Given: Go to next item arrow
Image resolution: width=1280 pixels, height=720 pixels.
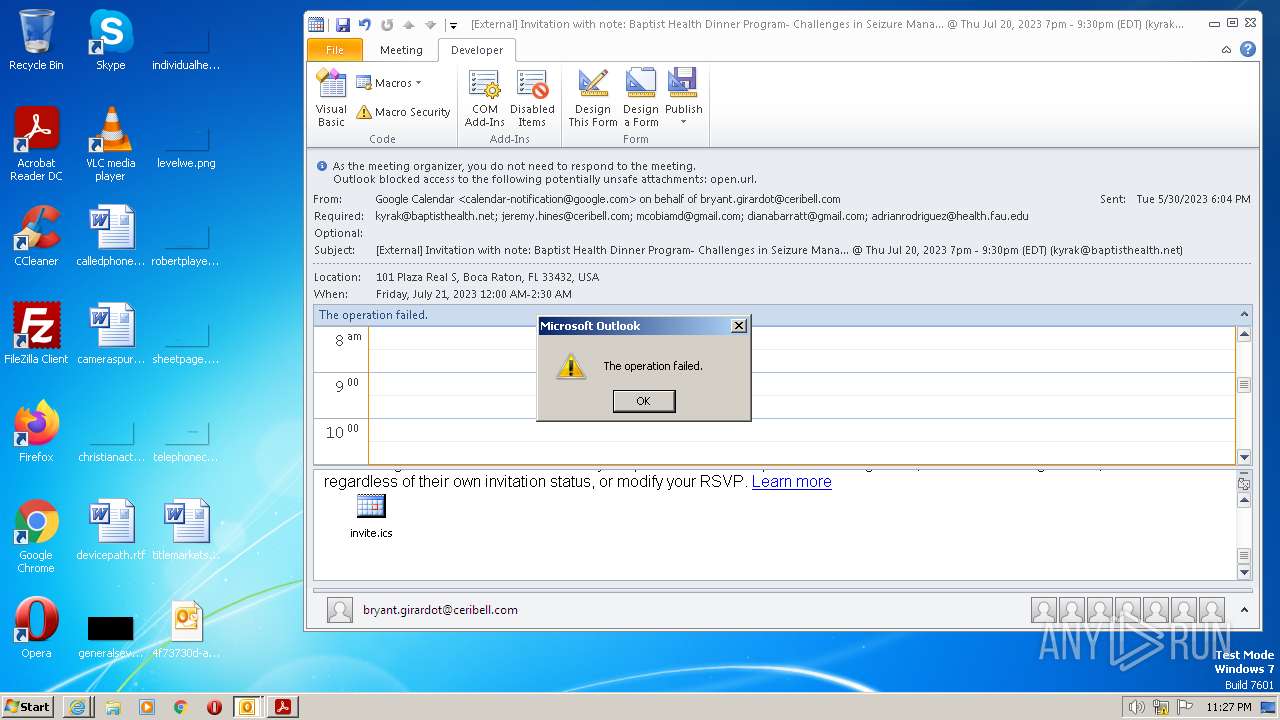Looking at the screenshot, I should 431,24.
